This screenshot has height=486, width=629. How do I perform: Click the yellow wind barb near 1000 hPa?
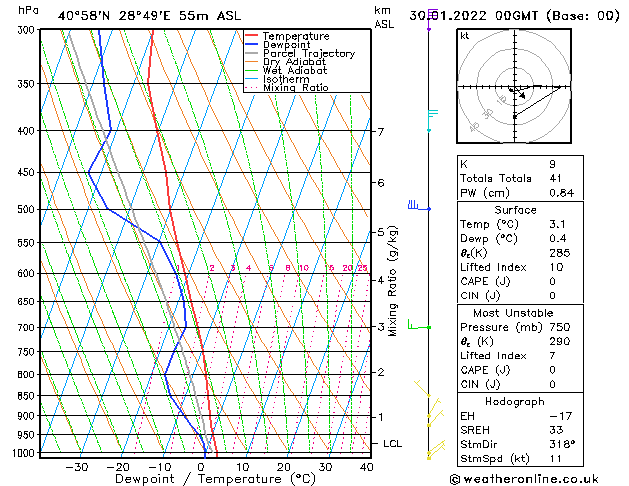point(432,454)
